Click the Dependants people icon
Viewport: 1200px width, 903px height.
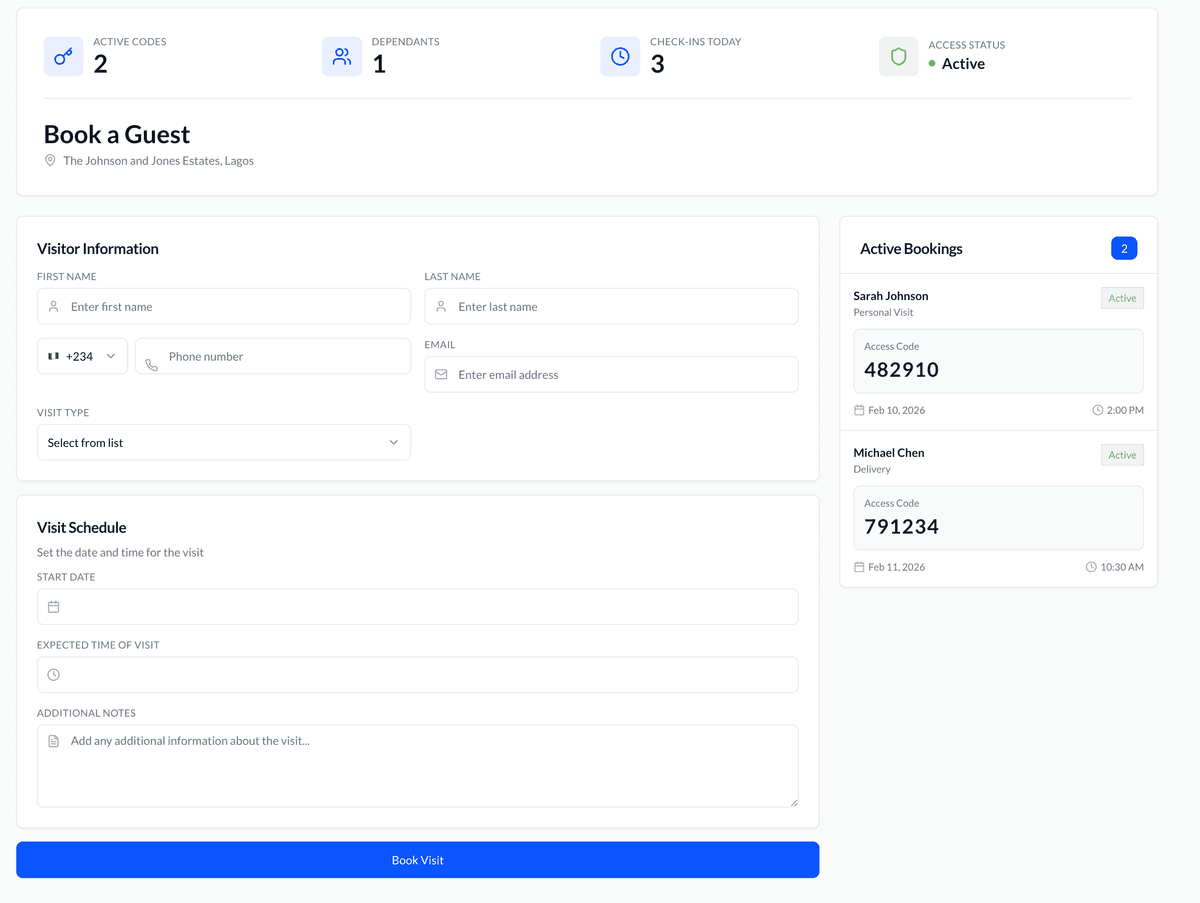[342, 56]
